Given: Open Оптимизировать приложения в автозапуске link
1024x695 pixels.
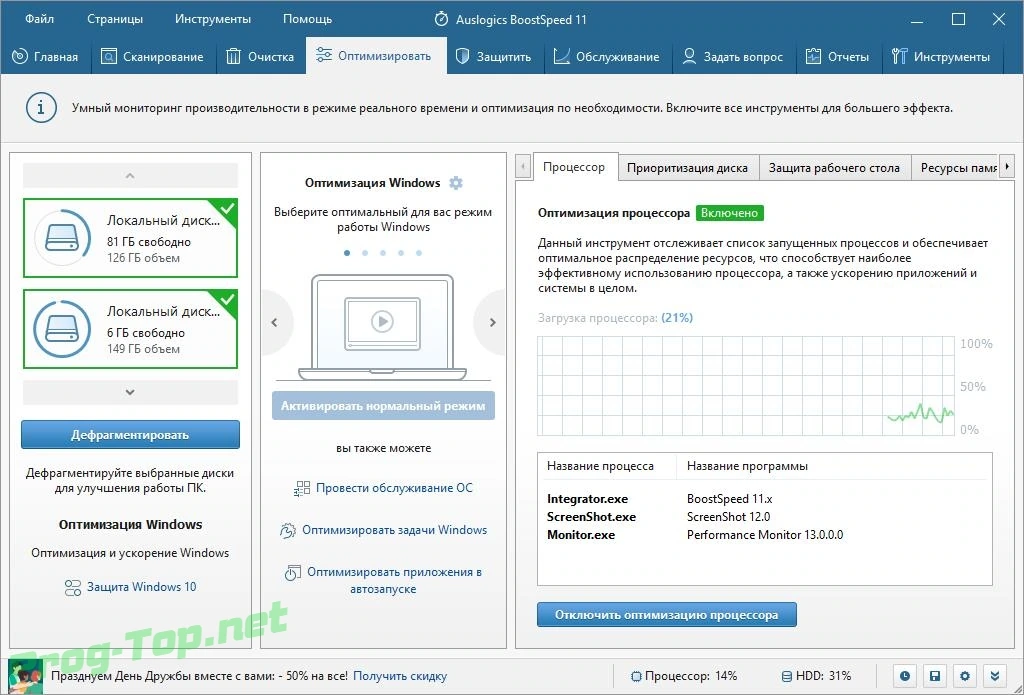Looking at the screenshot, I should pyautogui.click(x=394, y=580).
